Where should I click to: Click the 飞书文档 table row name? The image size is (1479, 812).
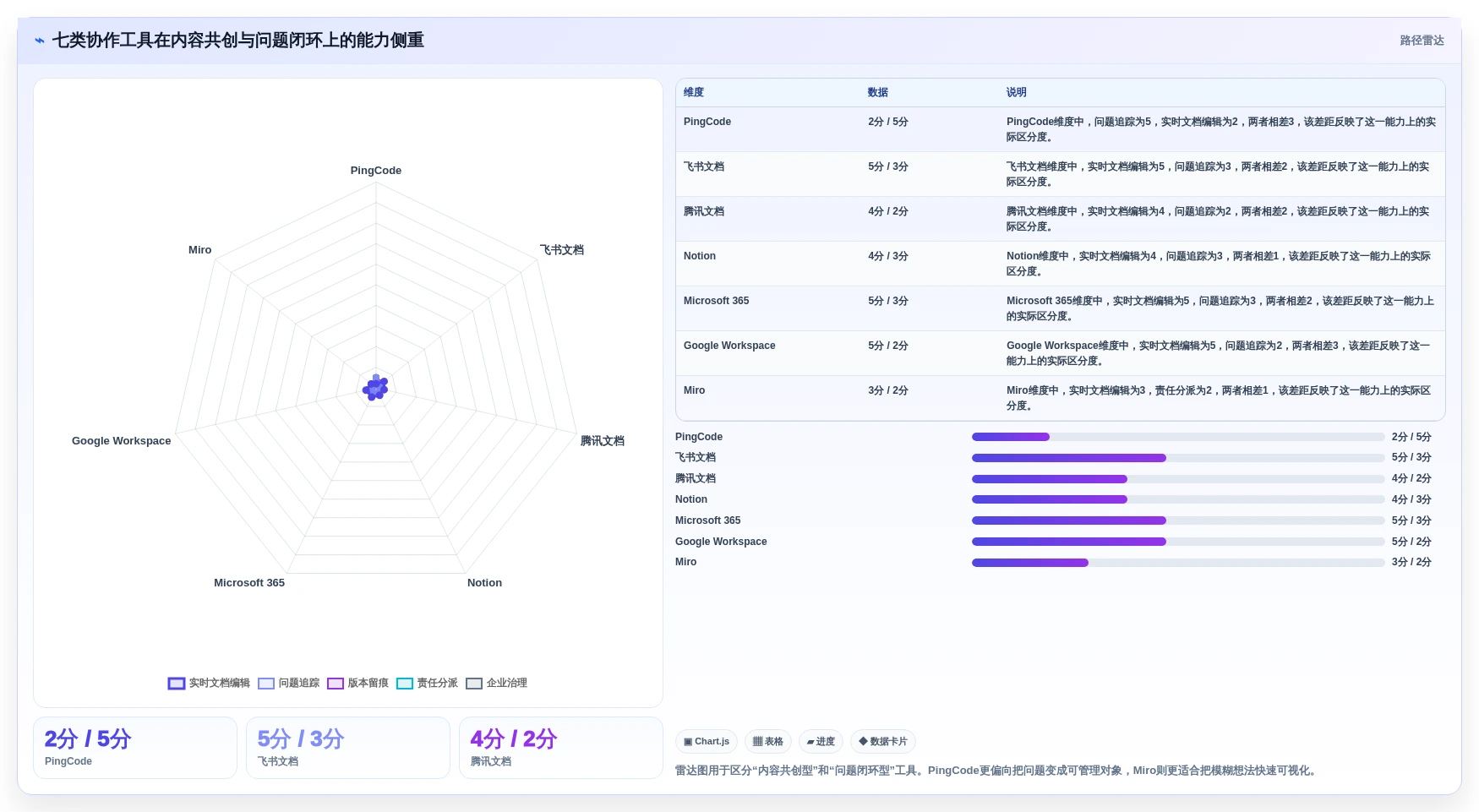coord(704,166)
